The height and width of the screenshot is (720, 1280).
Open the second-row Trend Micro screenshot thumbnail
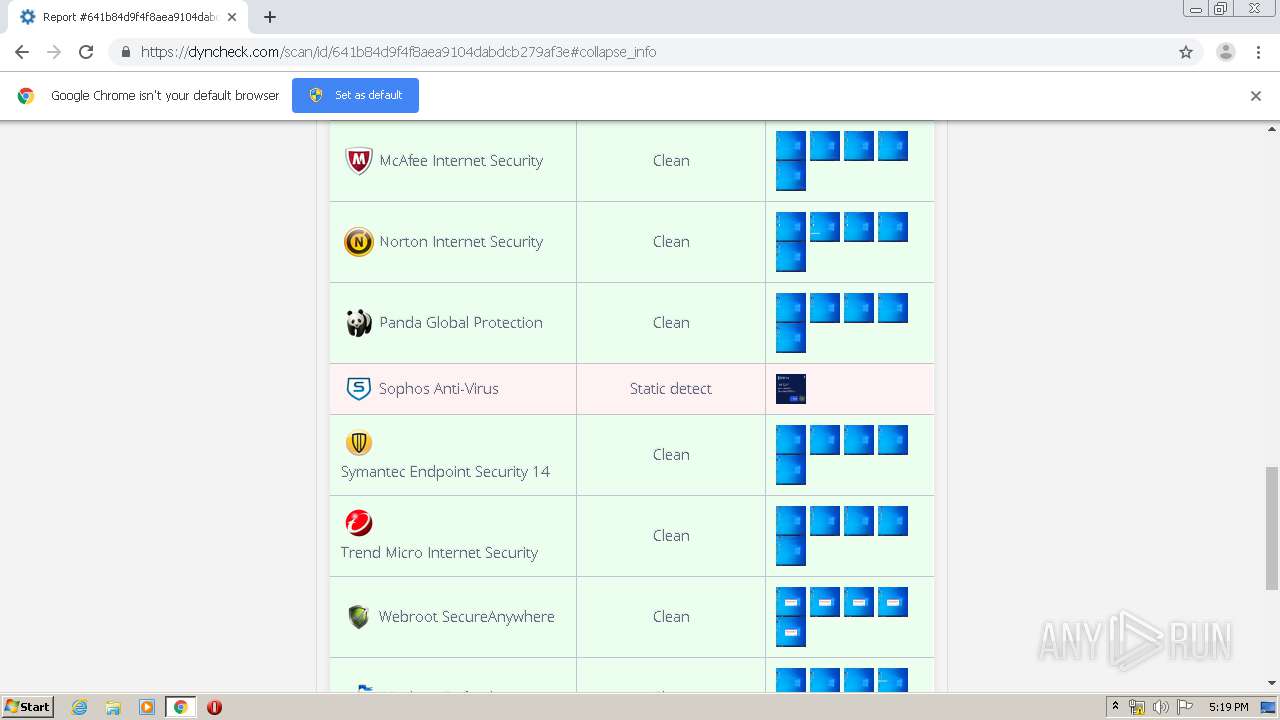[x=791, y=551]
